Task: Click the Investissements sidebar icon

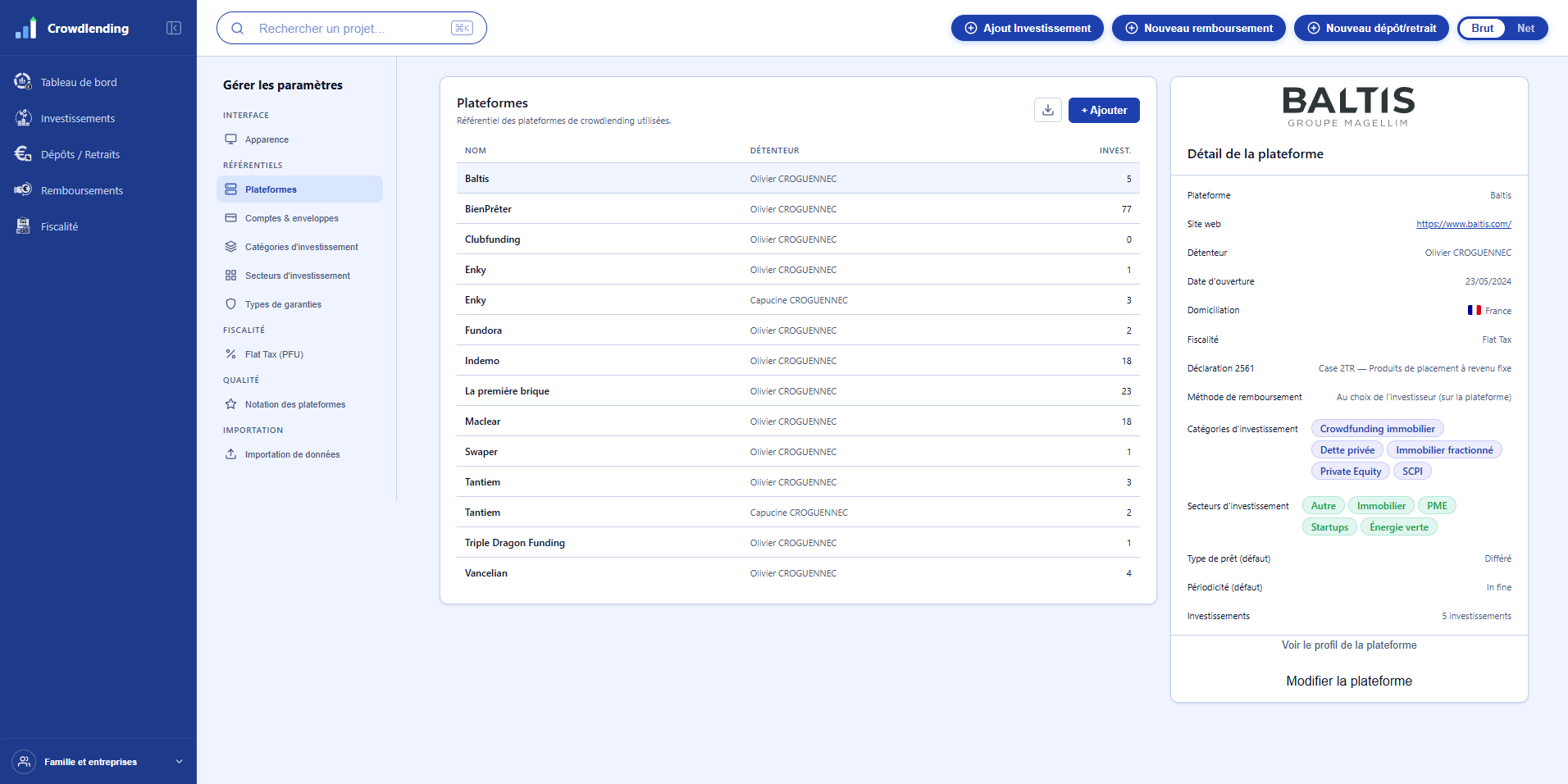Action: point(23,118)
